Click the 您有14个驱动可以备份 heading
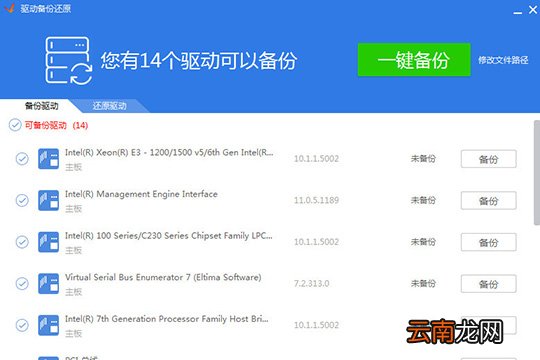 199,61
